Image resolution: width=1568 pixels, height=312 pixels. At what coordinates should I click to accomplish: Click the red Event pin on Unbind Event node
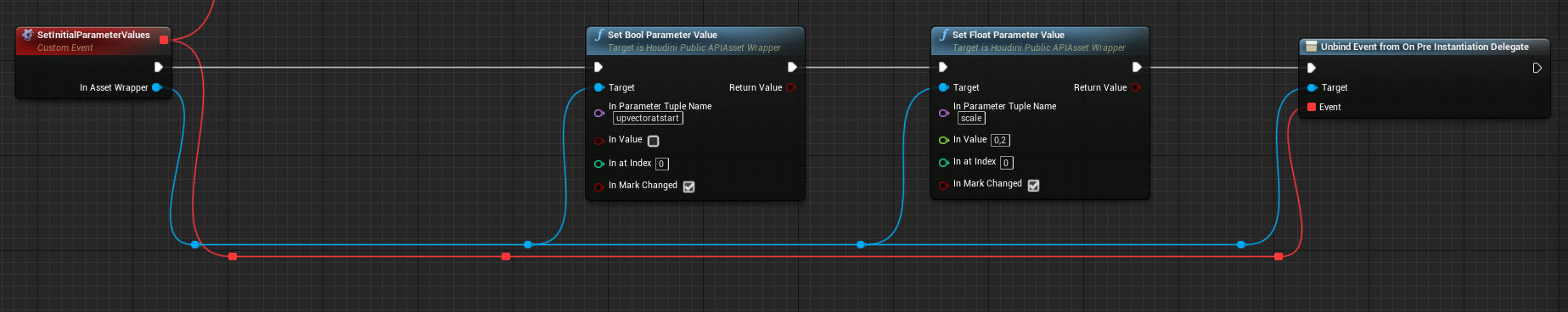coord(1312,107)
